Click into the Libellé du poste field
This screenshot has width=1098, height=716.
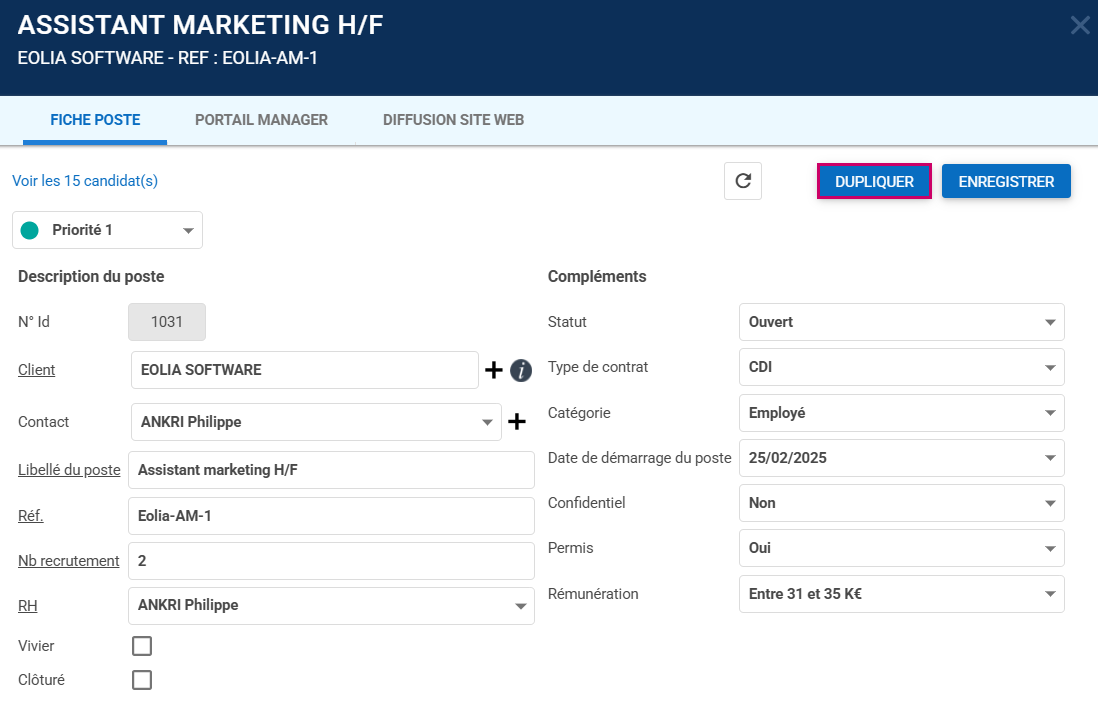[331, 470]
